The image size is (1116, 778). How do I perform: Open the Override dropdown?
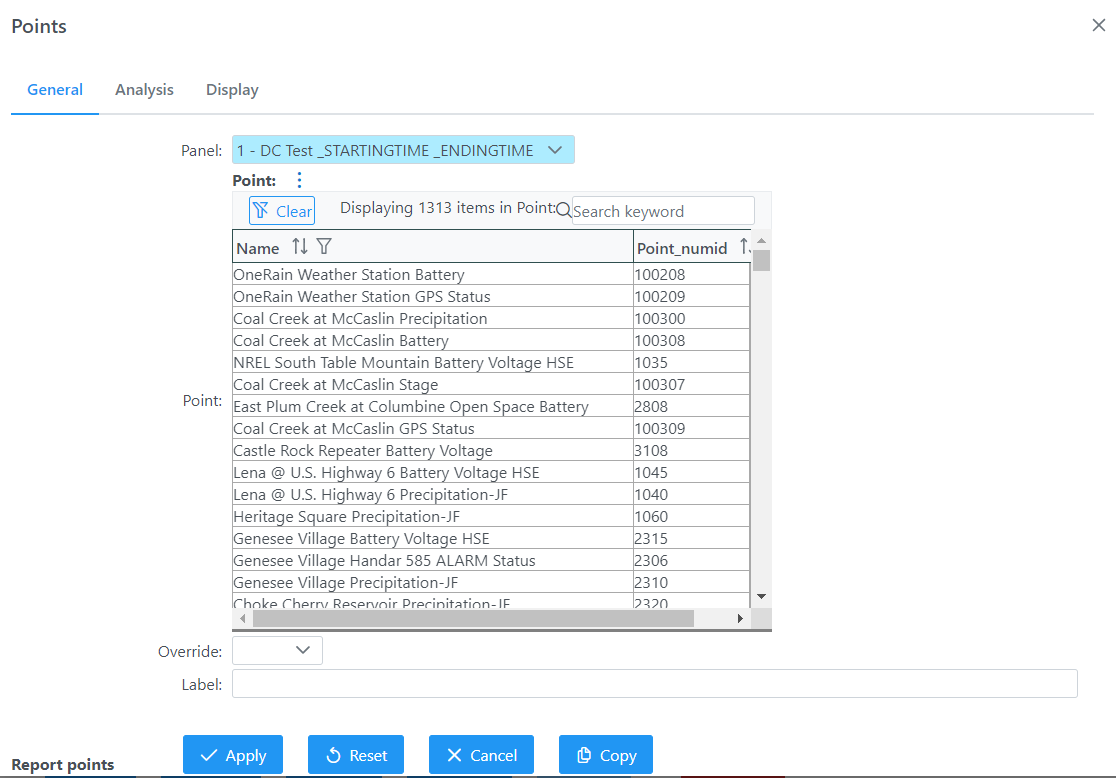277,651
